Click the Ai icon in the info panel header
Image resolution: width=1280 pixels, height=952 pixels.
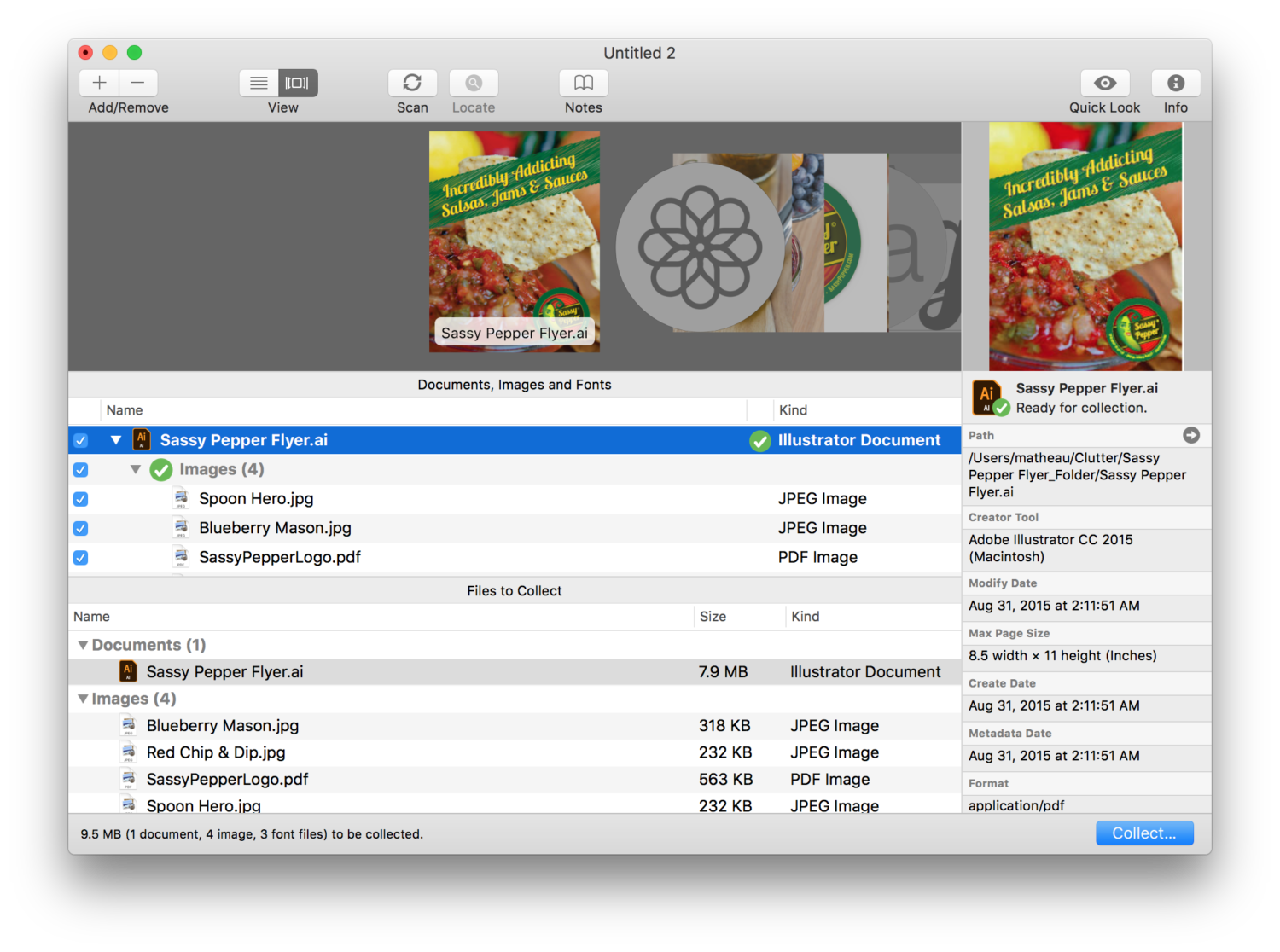pyautogui.click(x=988, y=398)
